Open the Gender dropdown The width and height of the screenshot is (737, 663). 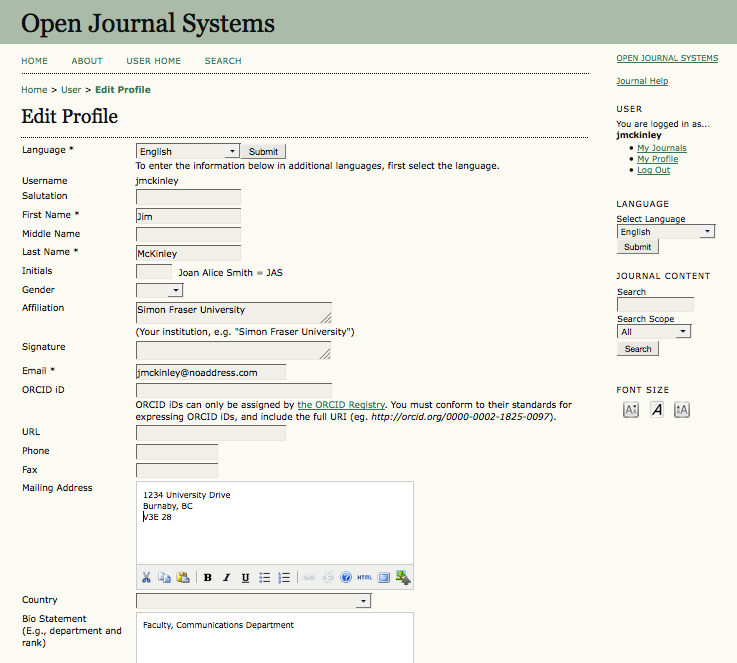(x=159, y=290)
